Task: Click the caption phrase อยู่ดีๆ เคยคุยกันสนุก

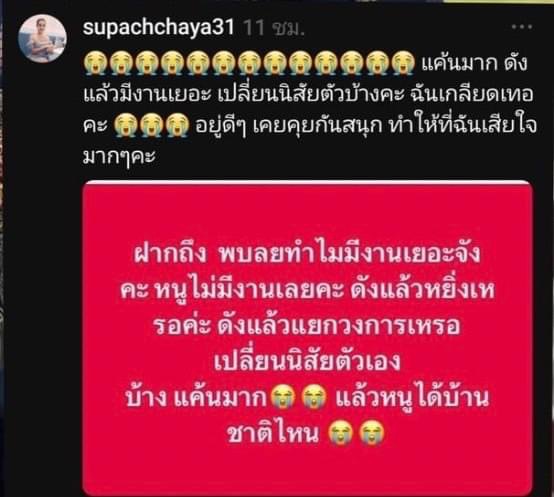Action: coord(289,126)
